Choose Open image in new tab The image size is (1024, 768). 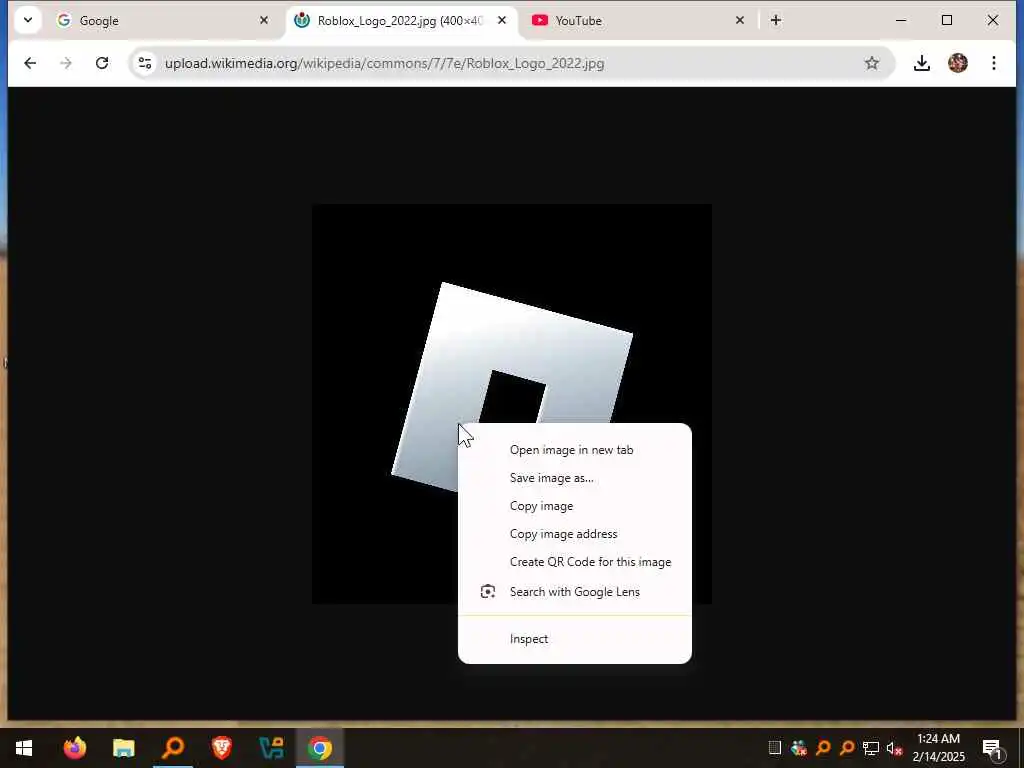(575, 450)
